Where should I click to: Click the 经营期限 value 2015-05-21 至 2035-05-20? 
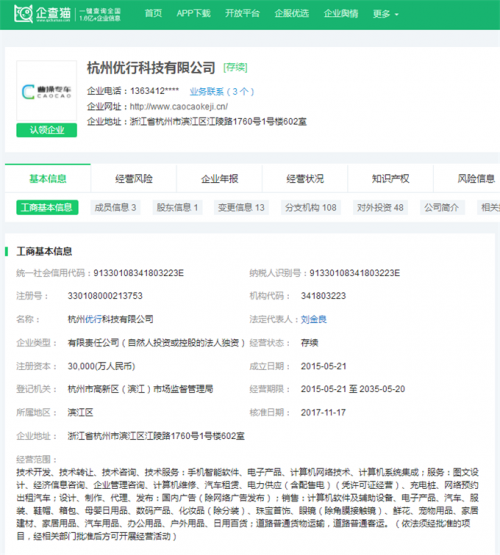353,389
